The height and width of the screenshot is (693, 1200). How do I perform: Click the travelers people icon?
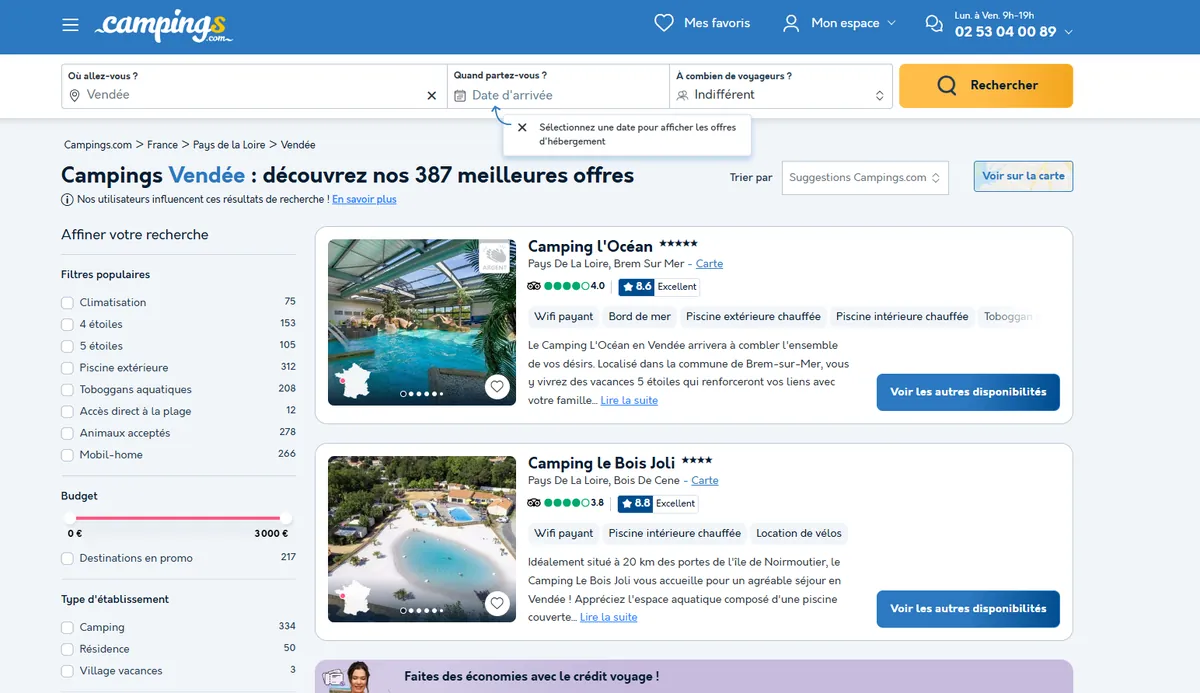[x=683, y=96]
